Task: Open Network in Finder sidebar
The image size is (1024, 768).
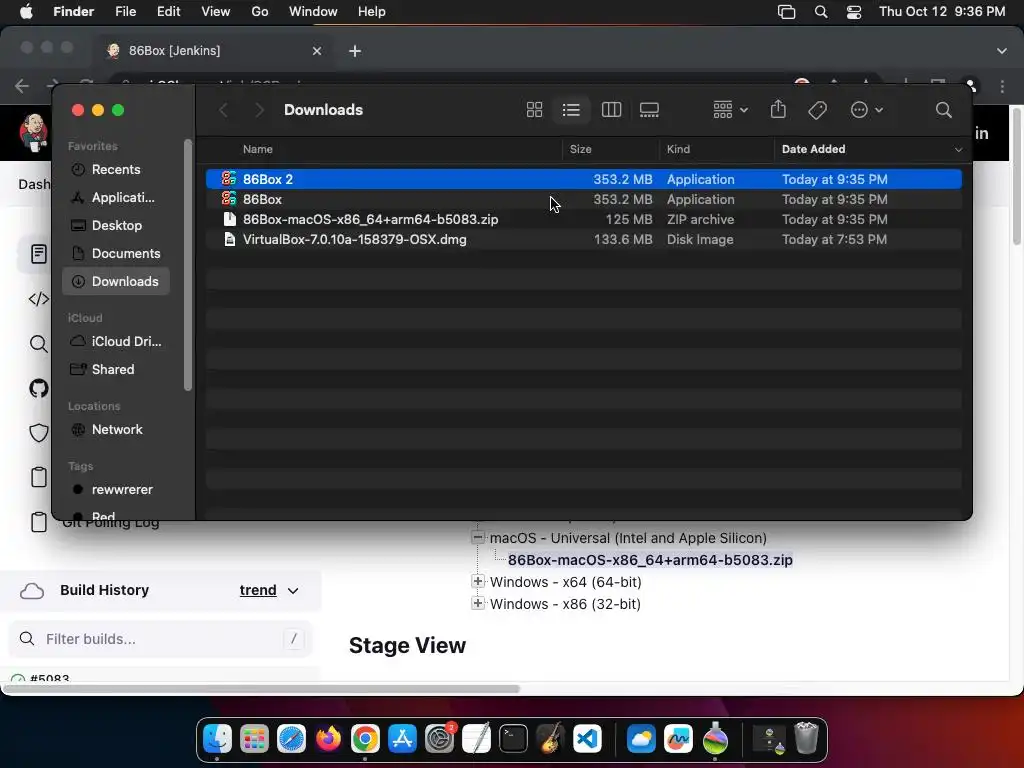Action: [116, 430]
